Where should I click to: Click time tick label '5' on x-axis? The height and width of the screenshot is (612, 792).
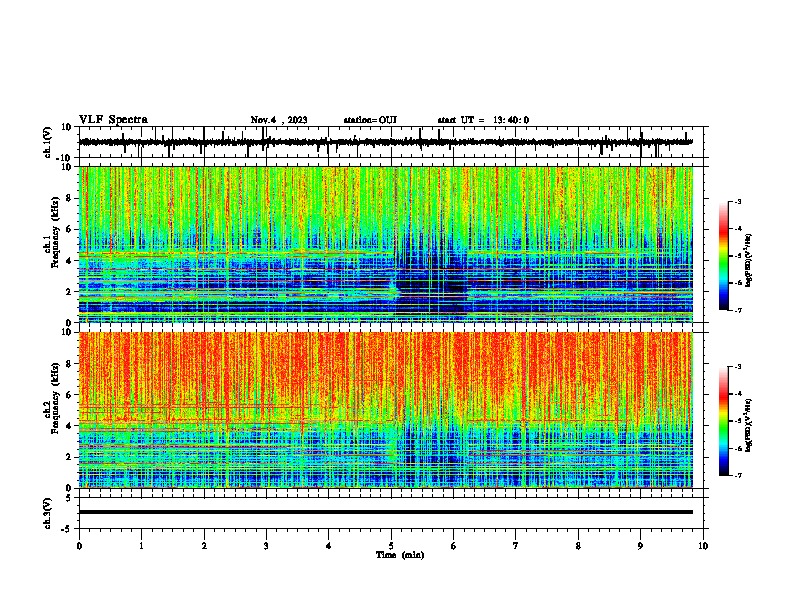(x=391, y=546)
